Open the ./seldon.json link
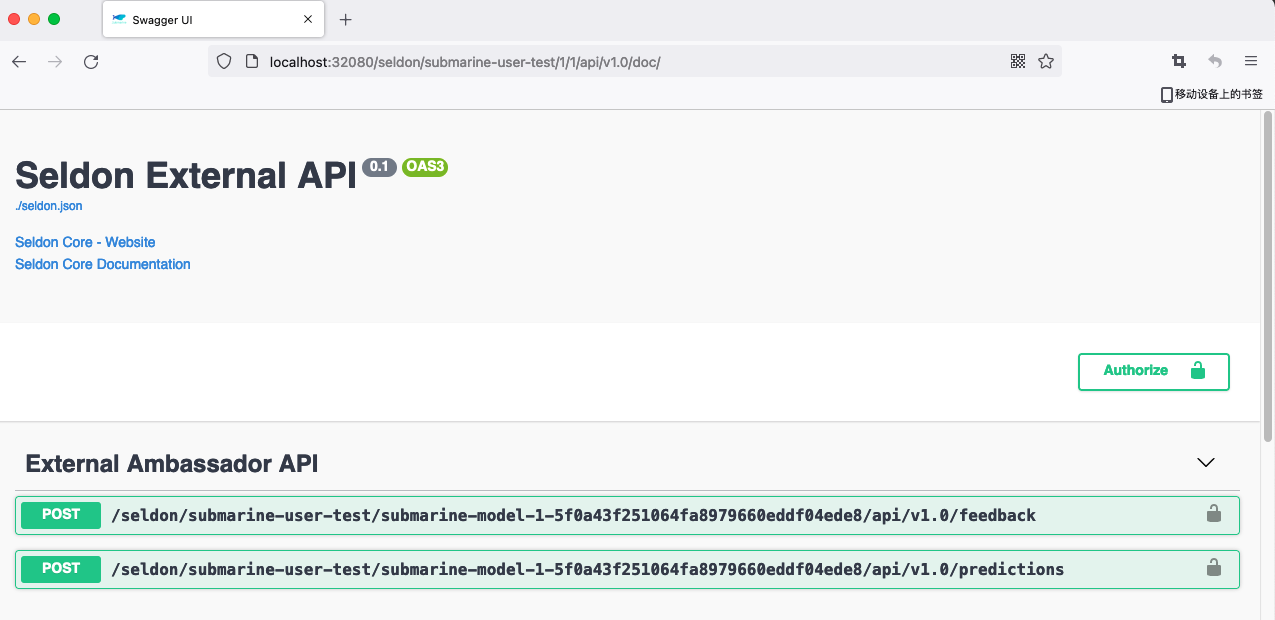 point(49,206)
